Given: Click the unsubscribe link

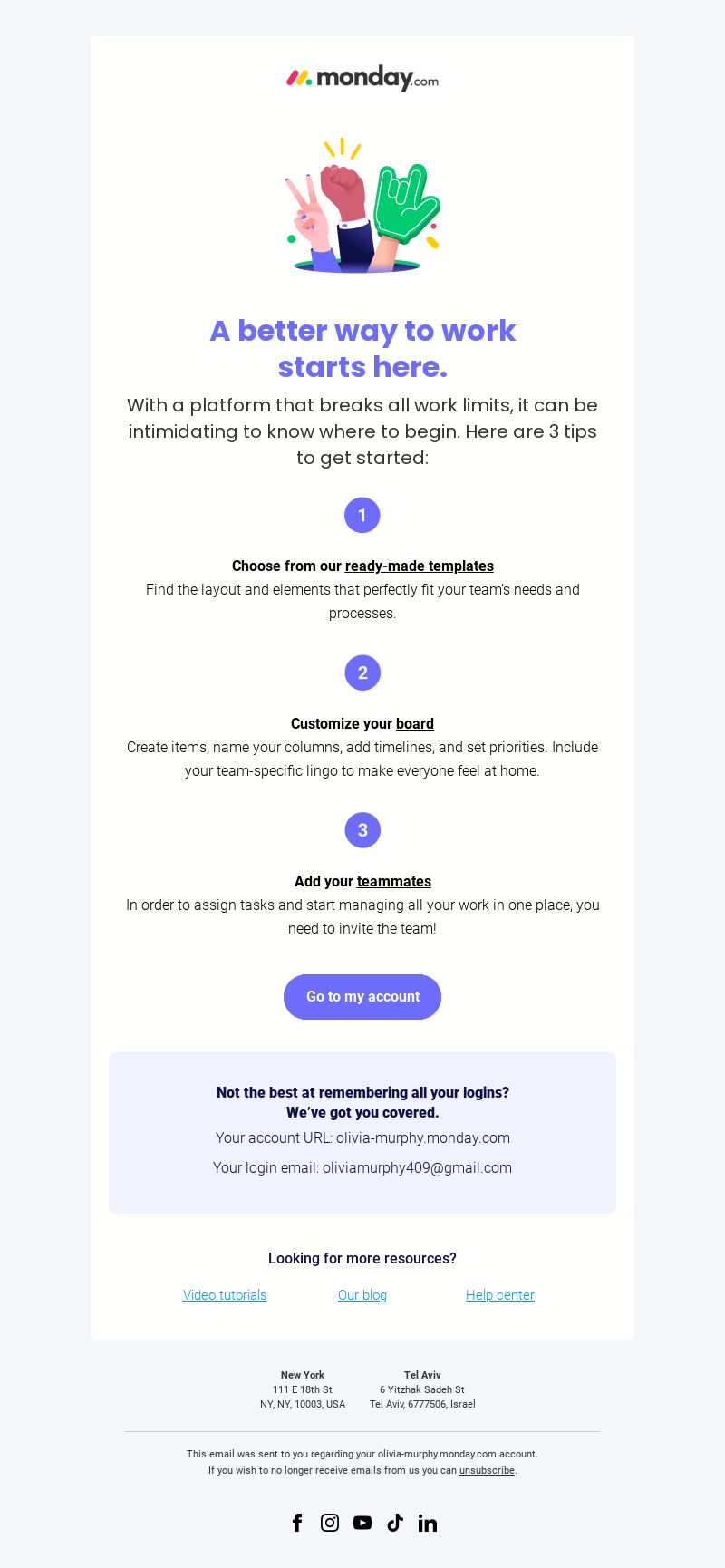Looking at the screenshot, I should 487,1470.
